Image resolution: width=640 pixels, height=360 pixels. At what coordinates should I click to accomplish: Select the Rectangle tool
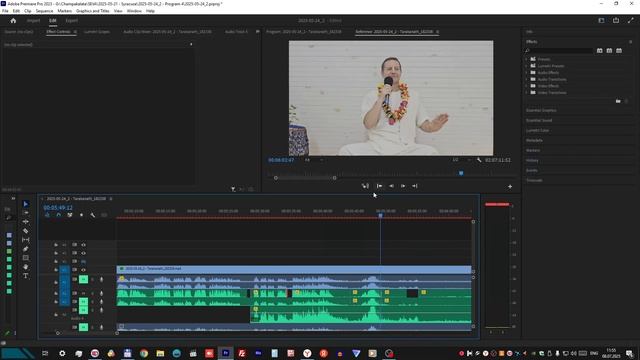pos(25,258)
